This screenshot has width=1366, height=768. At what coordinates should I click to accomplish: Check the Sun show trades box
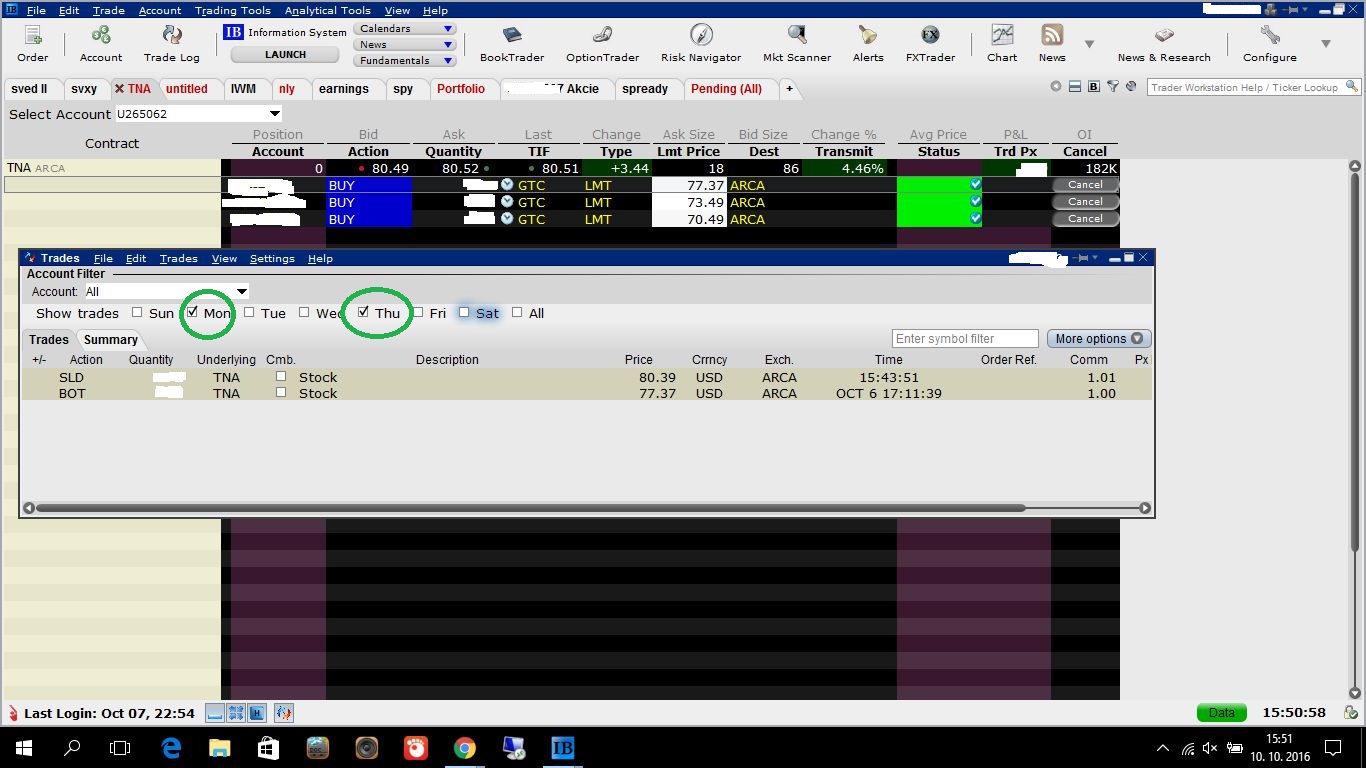coord(137,312)
